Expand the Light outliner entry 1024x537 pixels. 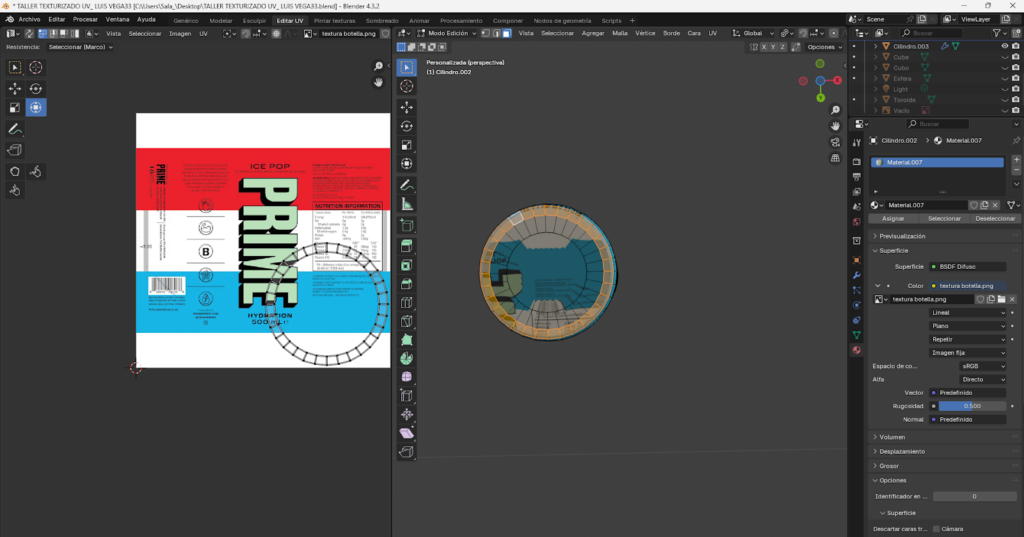(x=876, y=89)
